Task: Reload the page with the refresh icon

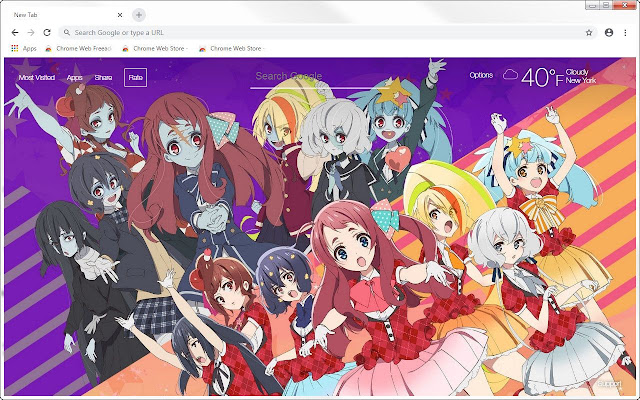Action: pyautogui.click(x=47, y=32)
